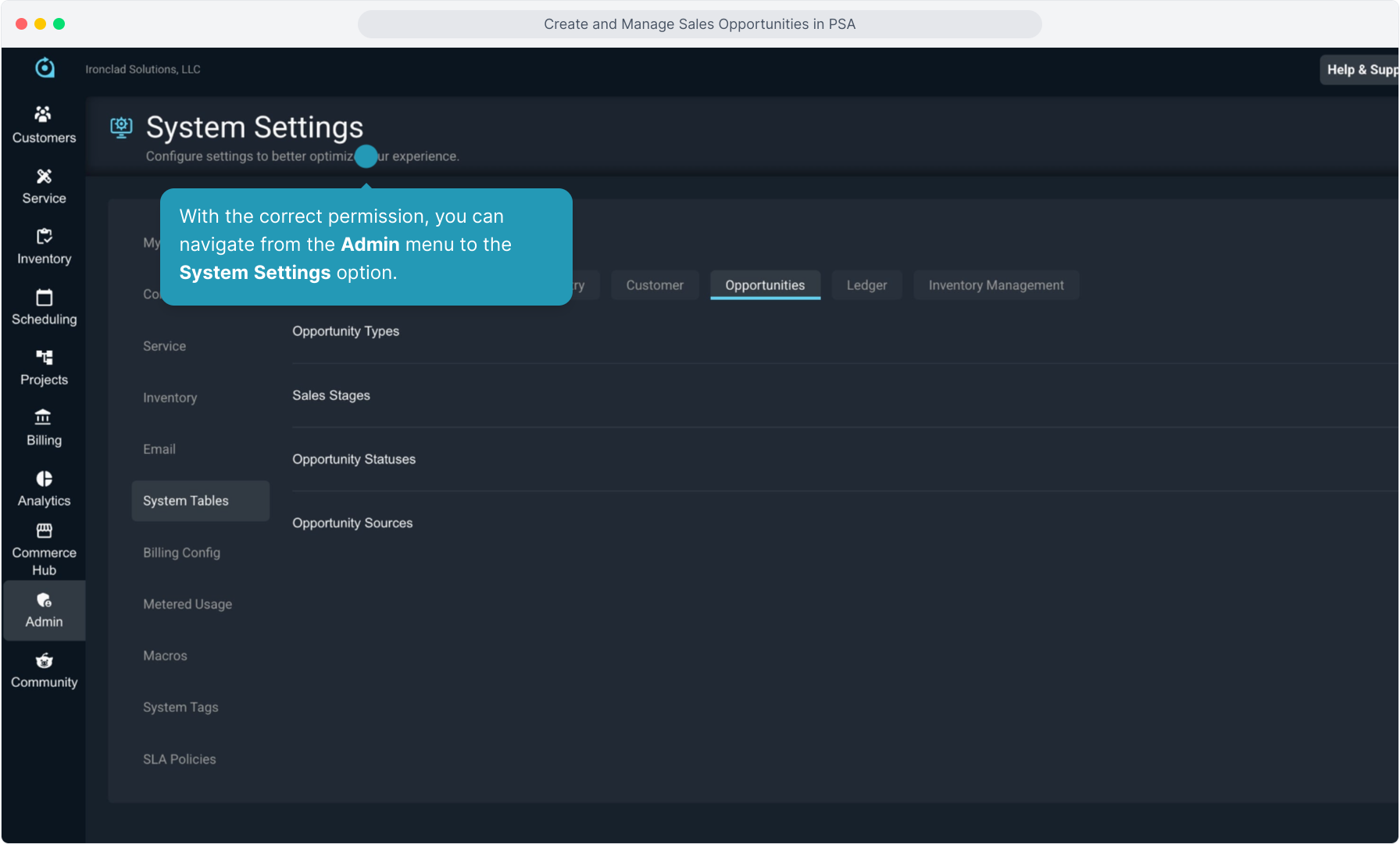Click the Service tools icon in sidebar
1400x844 pixels.
click(x=44, y=177)
